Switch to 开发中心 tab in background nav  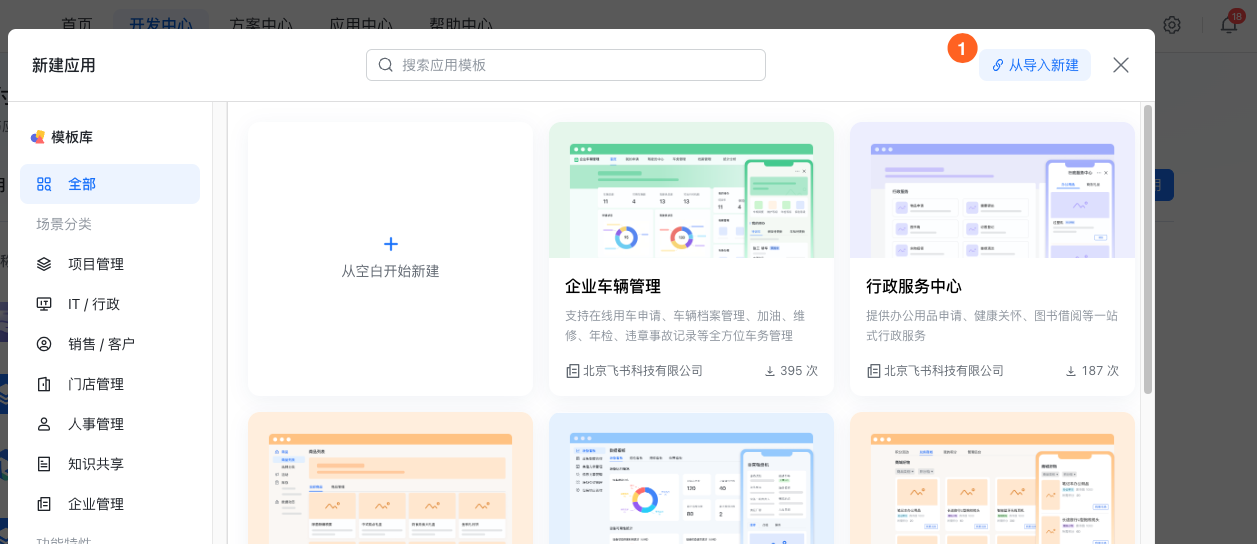point(161,24)
